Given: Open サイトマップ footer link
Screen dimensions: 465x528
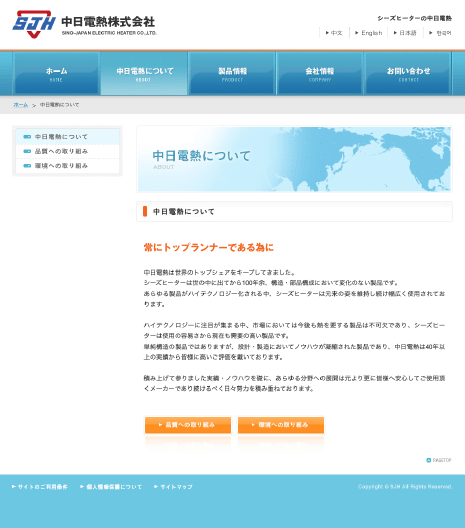Looking at the screenshot, I should coord(173,487).
